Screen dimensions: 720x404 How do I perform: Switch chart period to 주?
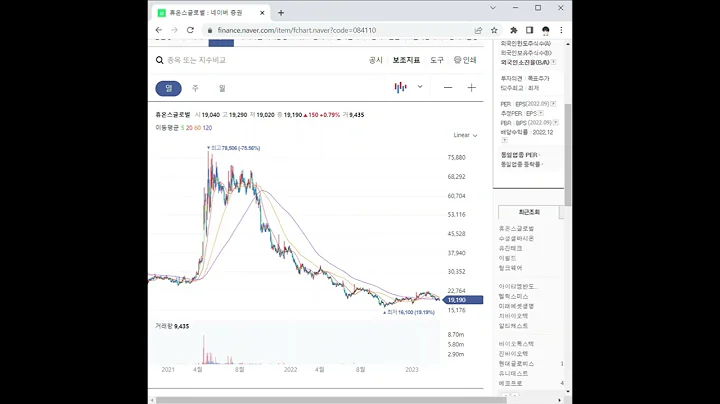coord(195,88)
